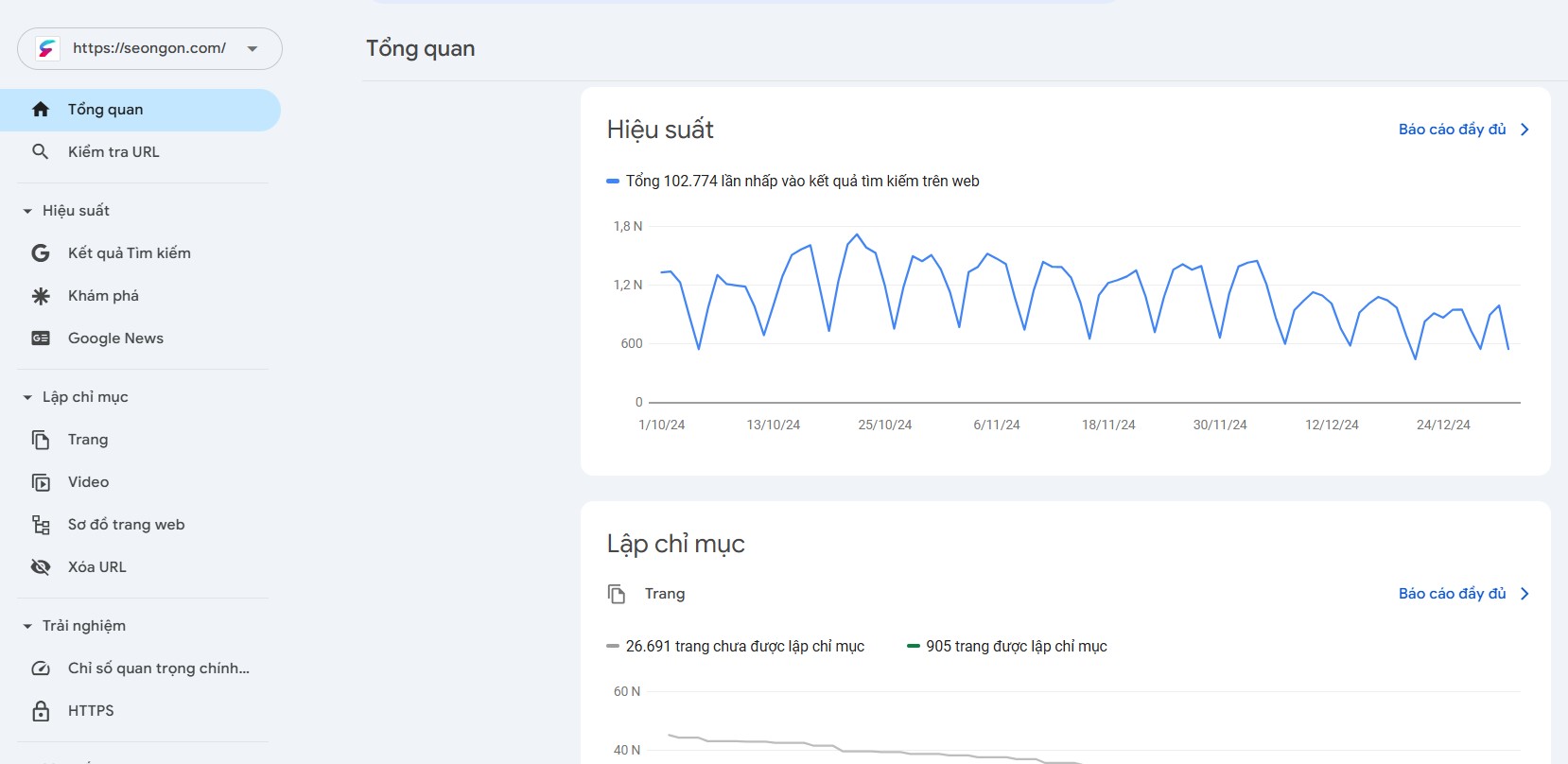Open the property selector dropdown arrow
1568x764 pixels.
pos(253,49)
